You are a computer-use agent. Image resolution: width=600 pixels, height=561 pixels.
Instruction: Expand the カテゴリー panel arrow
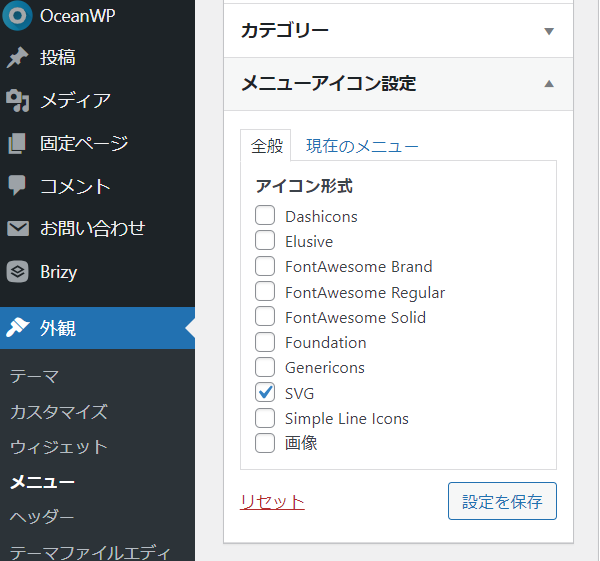549,31
